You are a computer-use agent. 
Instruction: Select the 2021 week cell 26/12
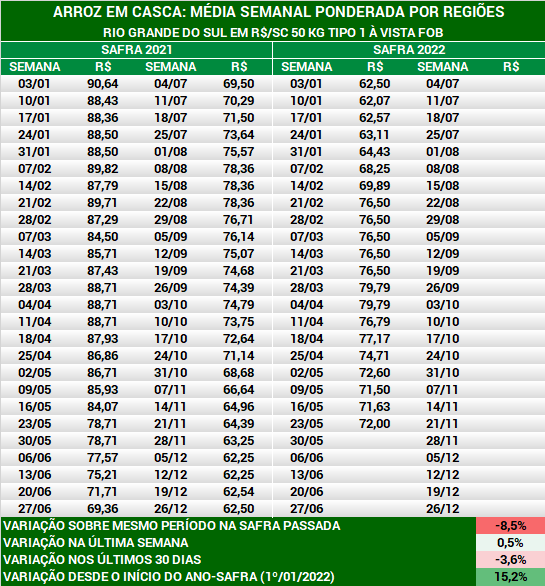(x=171, y=509)
